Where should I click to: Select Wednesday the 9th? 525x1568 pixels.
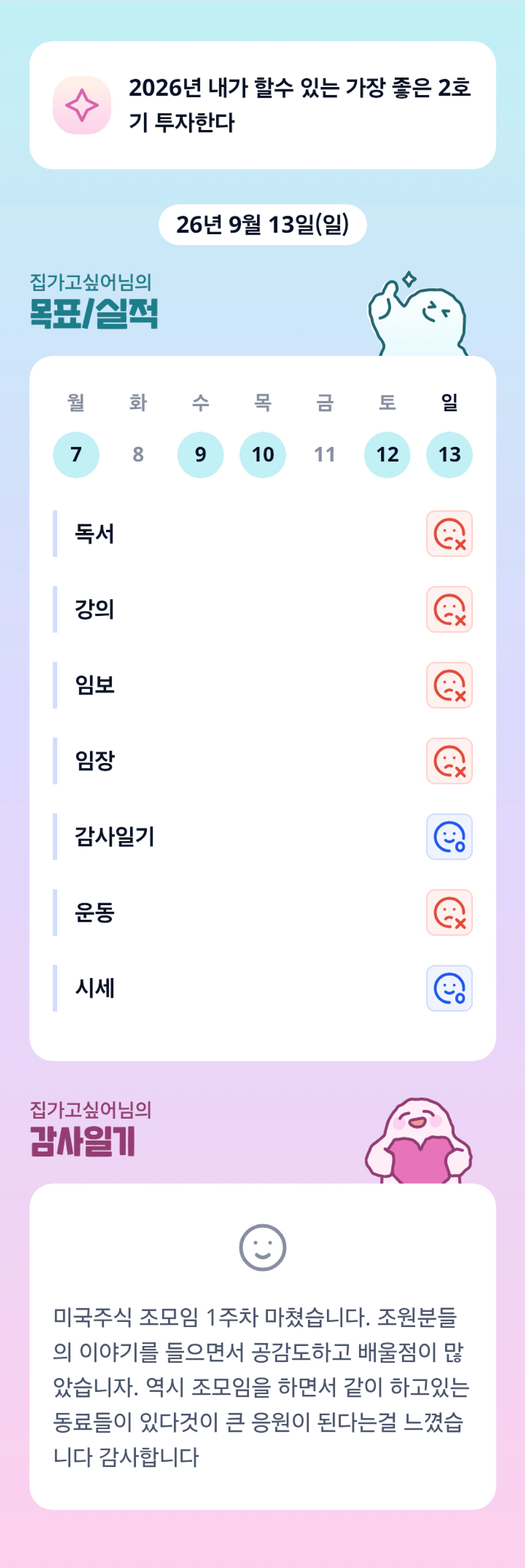201,455
